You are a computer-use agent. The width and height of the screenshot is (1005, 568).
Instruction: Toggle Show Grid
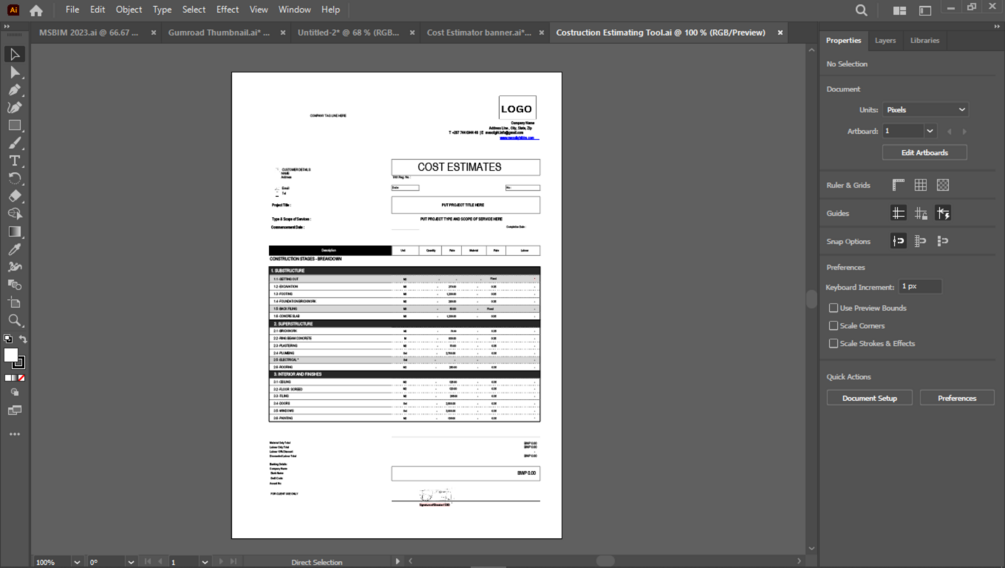(x=920, y=185)
